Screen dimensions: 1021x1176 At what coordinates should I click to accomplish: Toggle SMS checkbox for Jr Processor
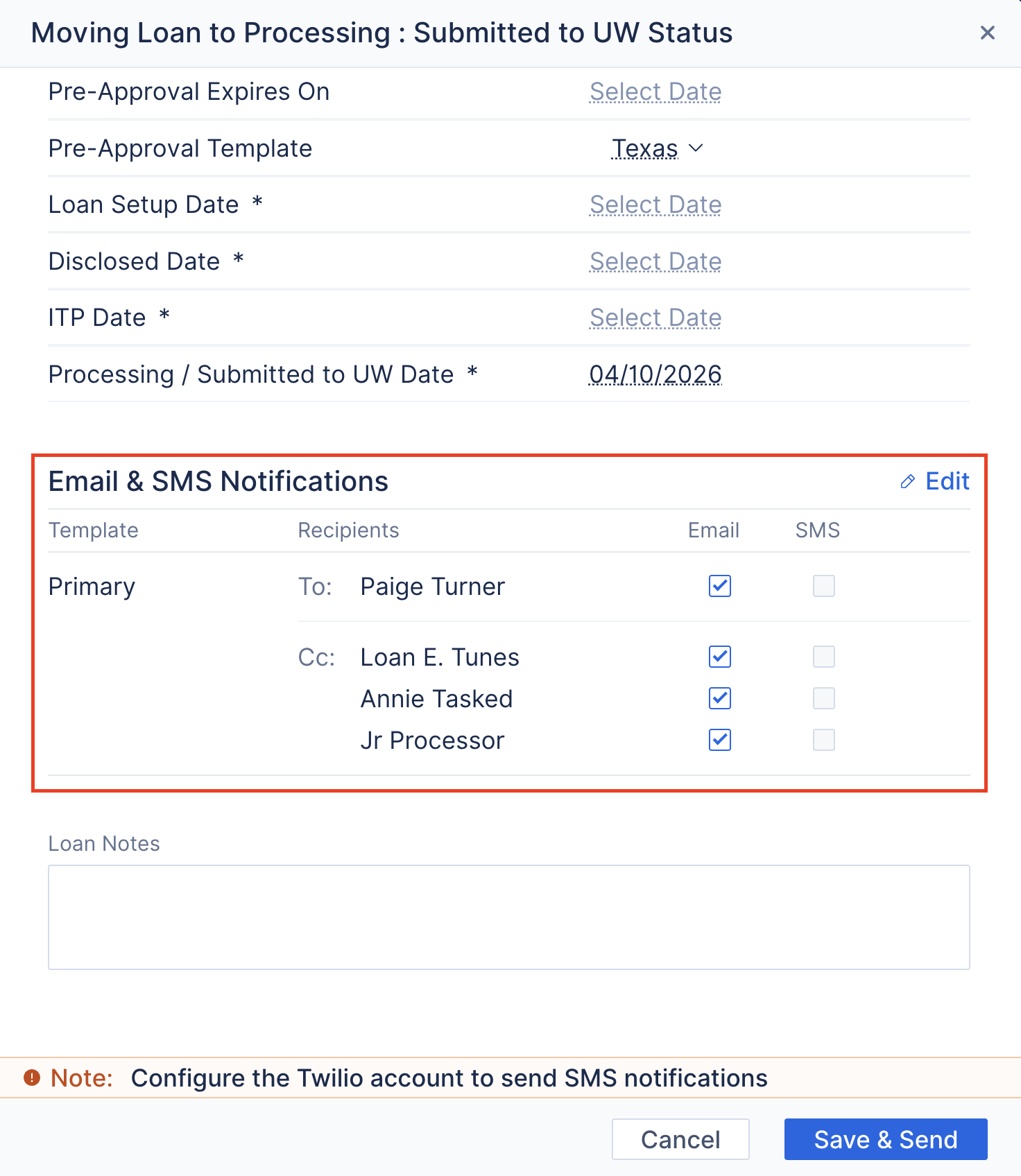coord(823,740)
